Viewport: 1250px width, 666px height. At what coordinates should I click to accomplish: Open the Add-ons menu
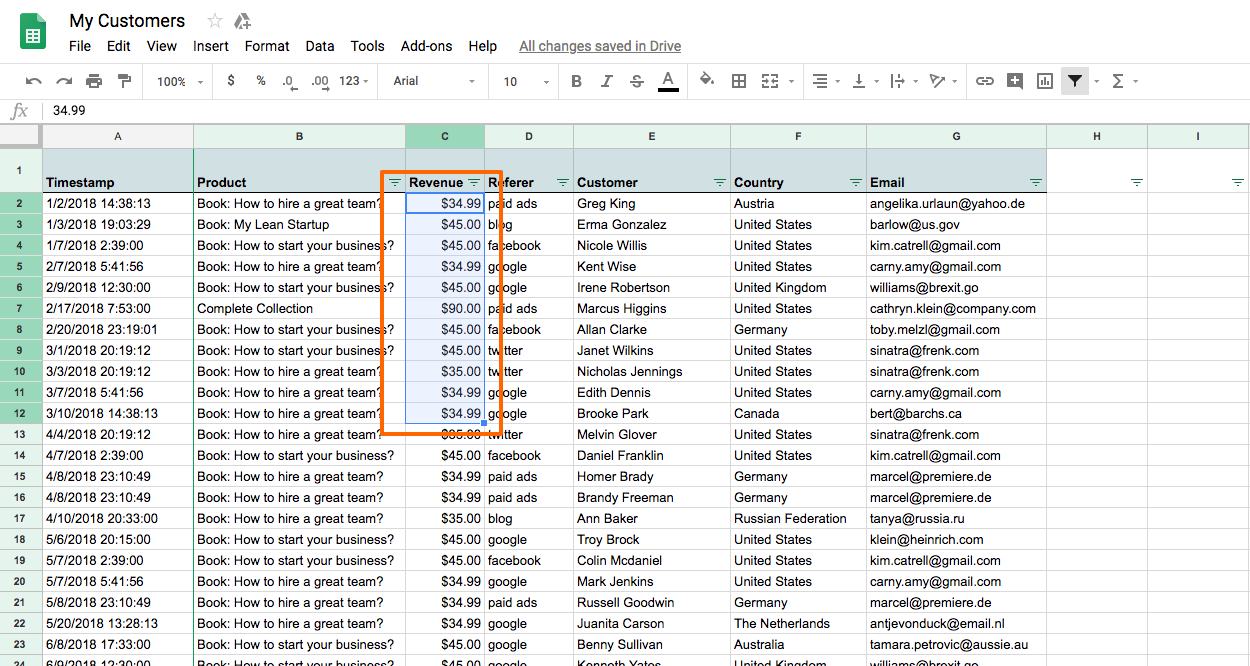pos(426,46)
